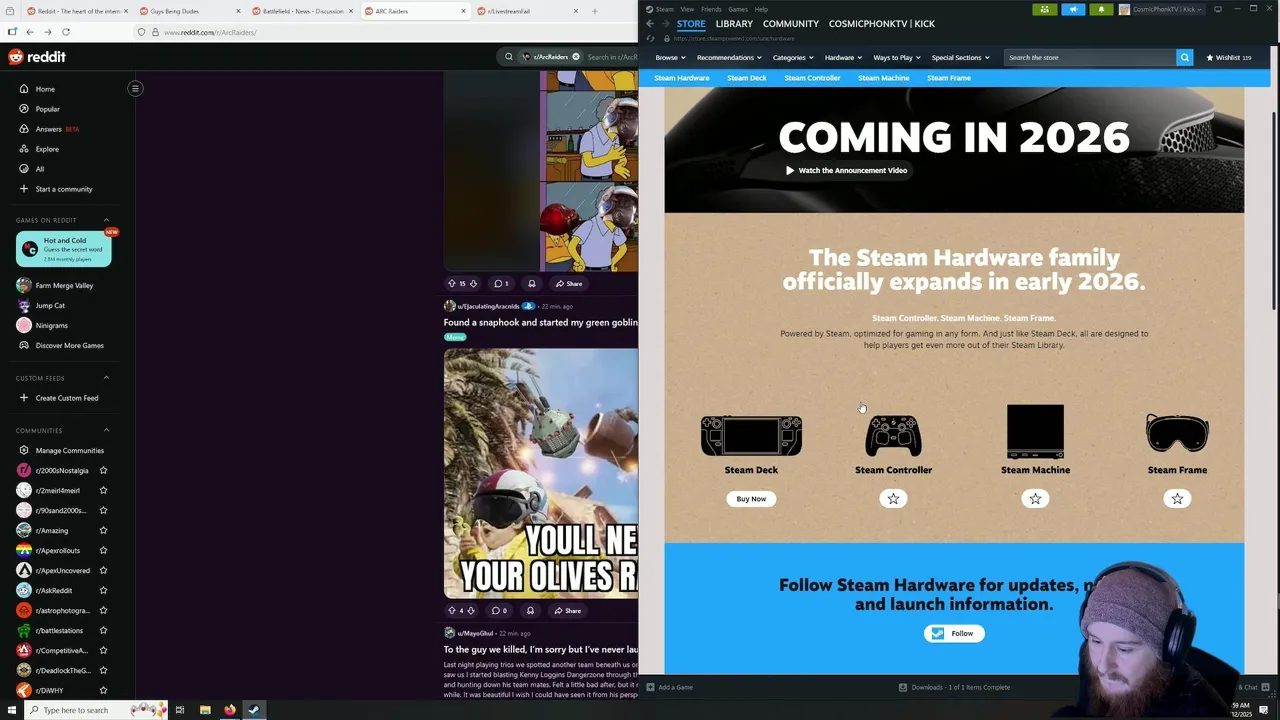The image size is (1280, 720).
Task: Open Steam COMMUNITY tab
Action: (x=791, y=23)
